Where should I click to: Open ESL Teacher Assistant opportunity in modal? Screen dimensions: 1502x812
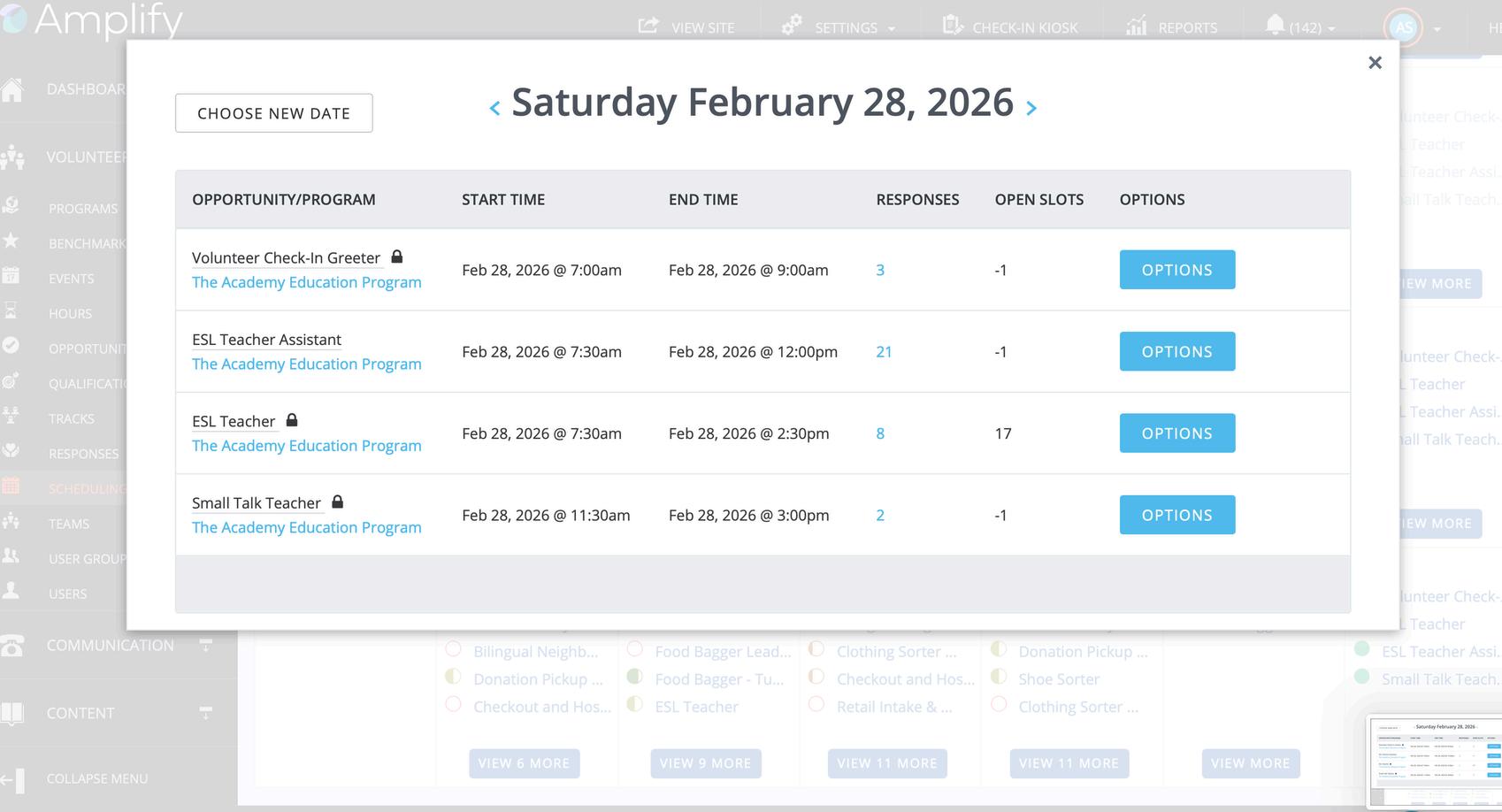(266, 340)
